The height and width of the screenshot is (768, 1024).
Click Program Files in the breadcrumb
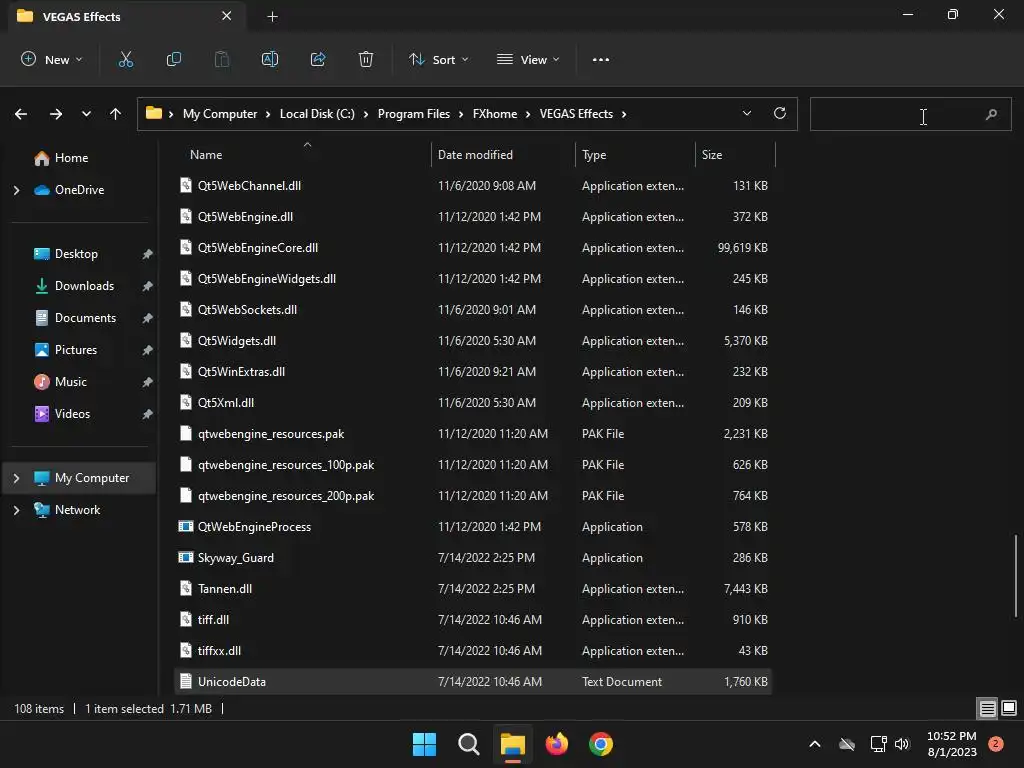pos(413,114)
